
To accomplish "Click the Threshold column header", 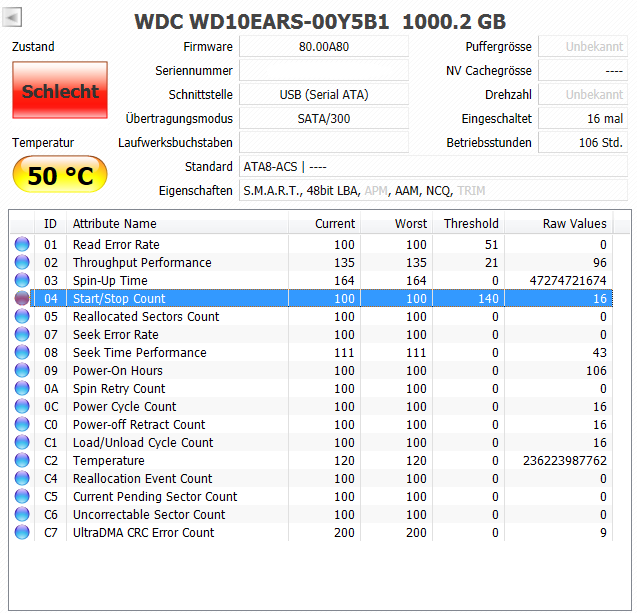I will [468, 223].
